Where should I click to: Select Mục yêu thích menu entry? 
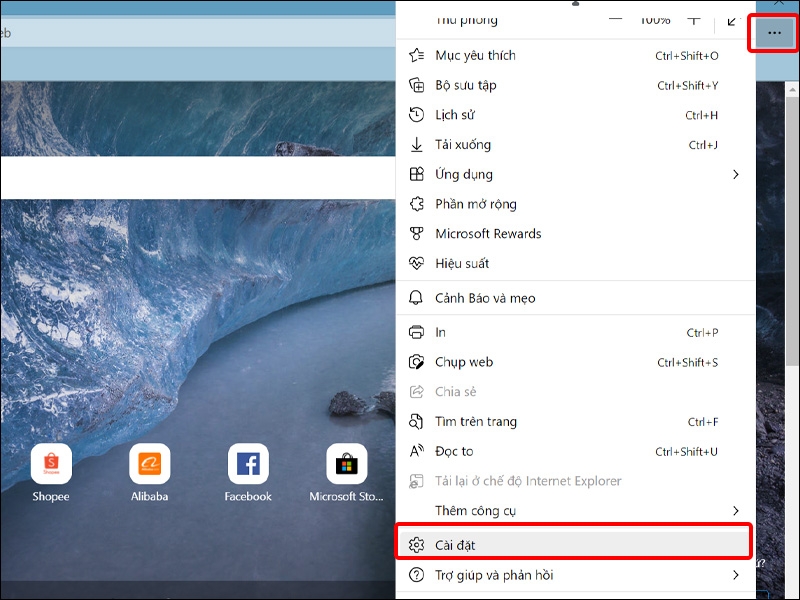(x=576, y=55)
